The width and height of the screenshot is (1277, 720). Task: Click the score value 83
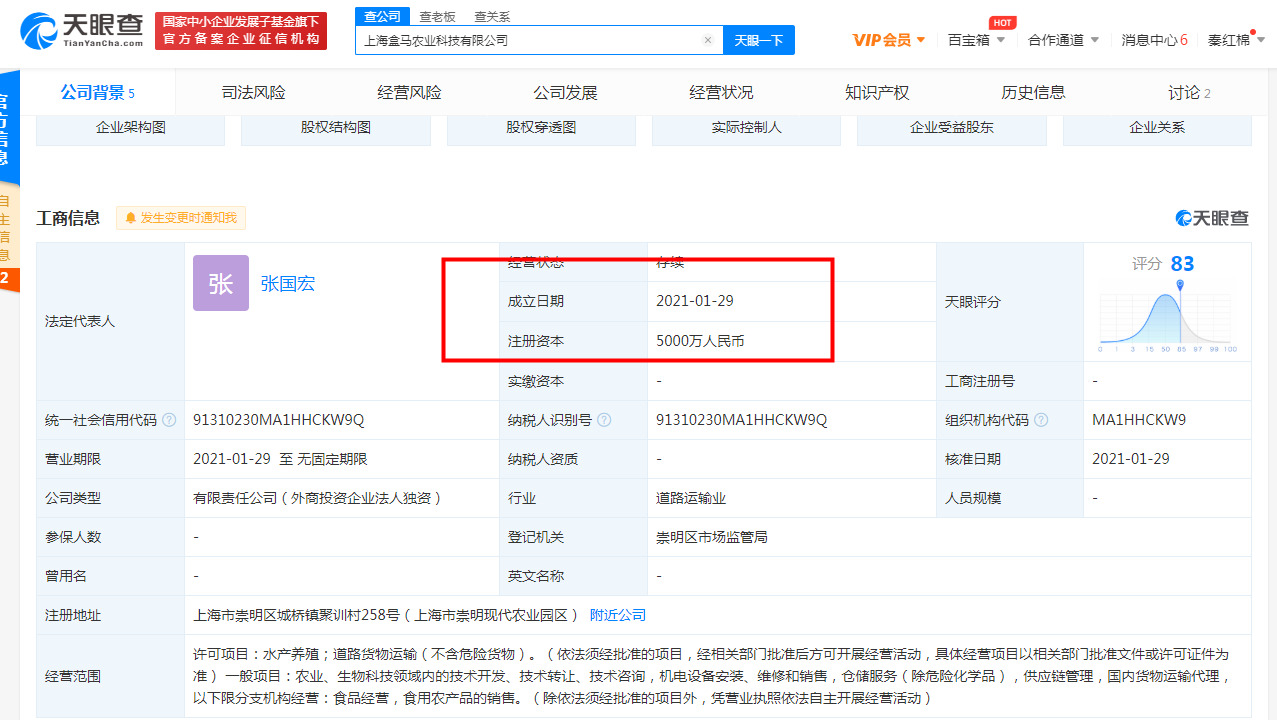click(x=1182, y=264)
